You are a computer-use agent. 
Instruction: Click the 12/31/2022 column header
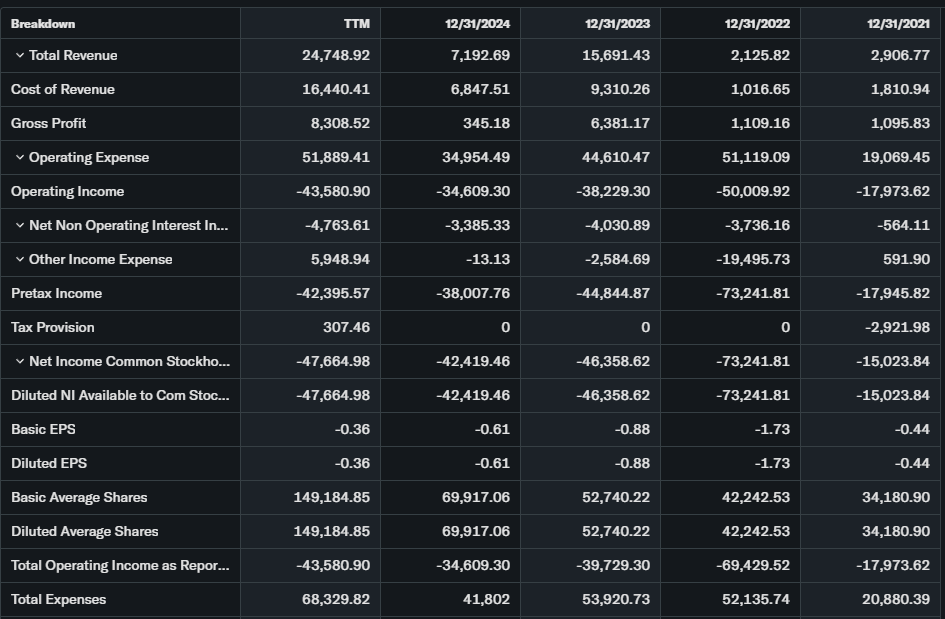coord(757,23)
